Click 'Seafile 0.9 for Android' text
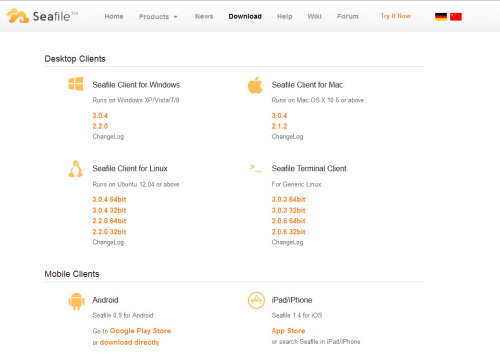 click(123, 315)
